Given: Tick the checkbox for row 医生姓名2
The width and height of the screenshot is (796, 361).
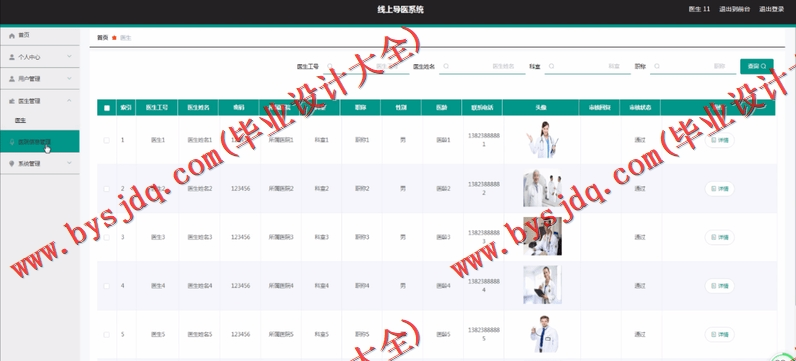Looking at the screenshot, I should [x=107, y=188].
